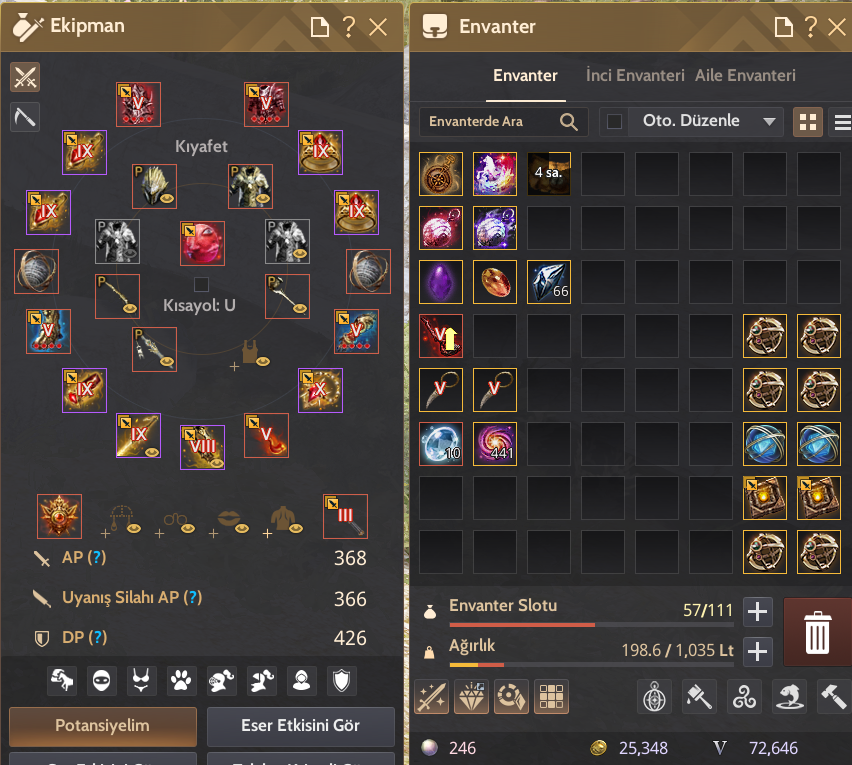The width and height of the screenshot is (852, 765).
Task: Open the horse mount equipment icon
Action: (62, 680)
